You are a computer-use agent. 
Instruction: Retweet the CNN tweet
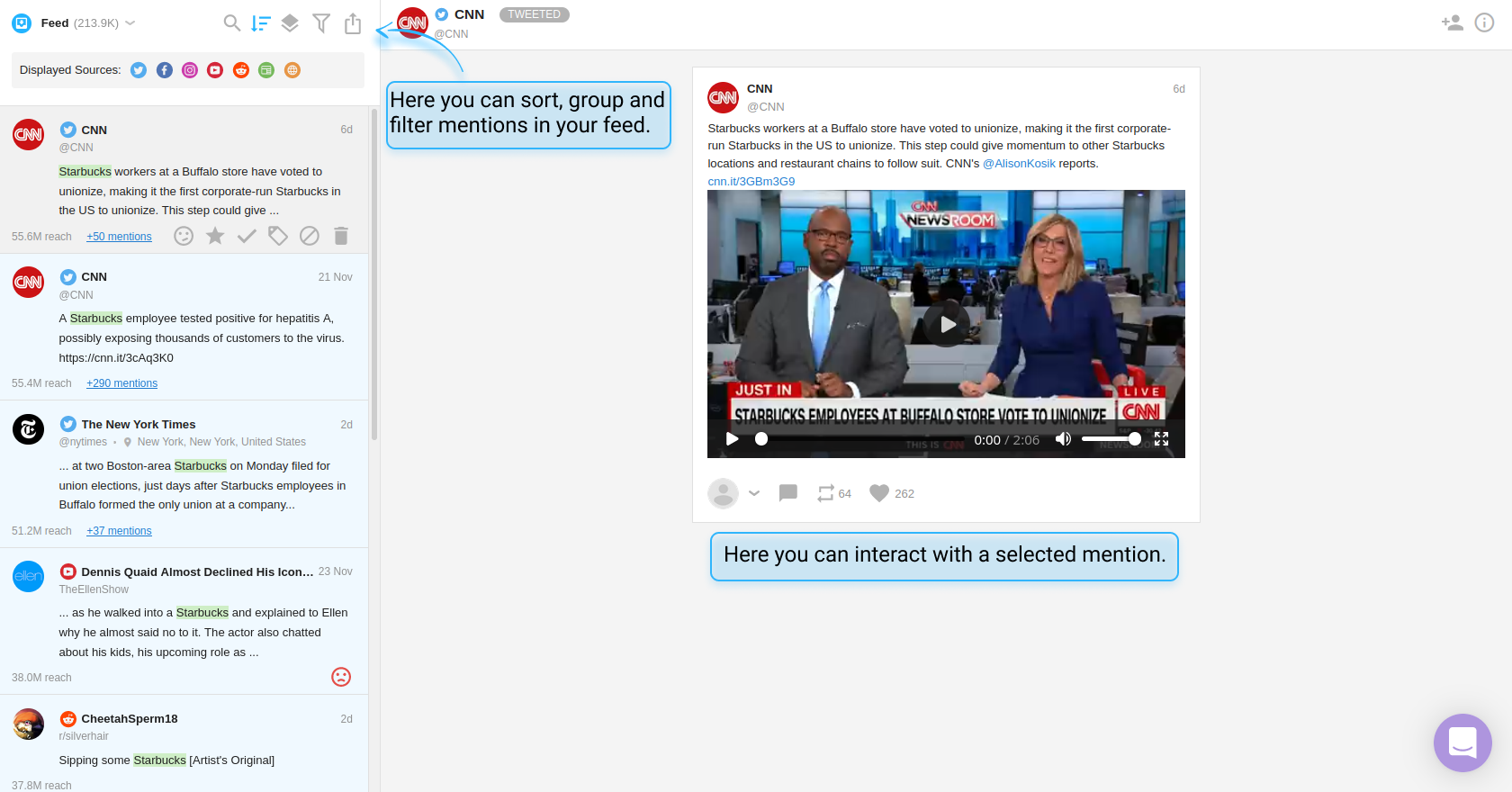825,493
